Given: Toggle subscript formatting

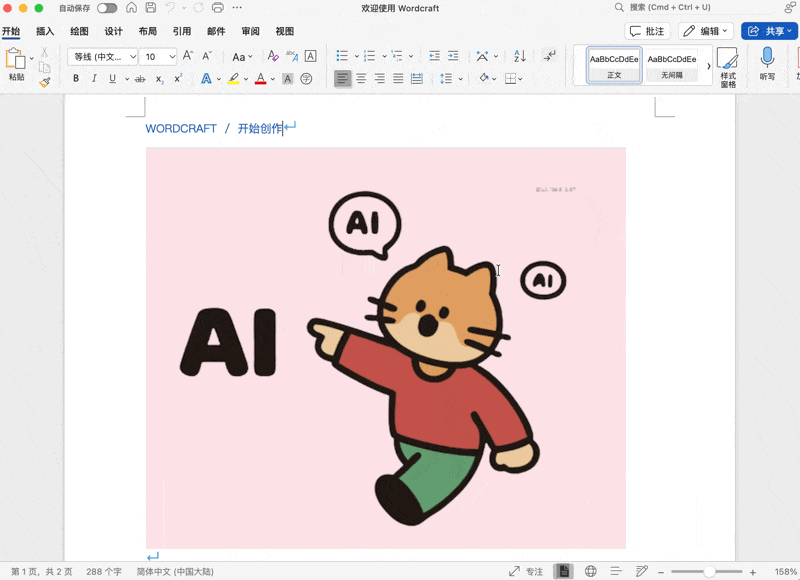Looking at the screenshot, I should point(160,79).
